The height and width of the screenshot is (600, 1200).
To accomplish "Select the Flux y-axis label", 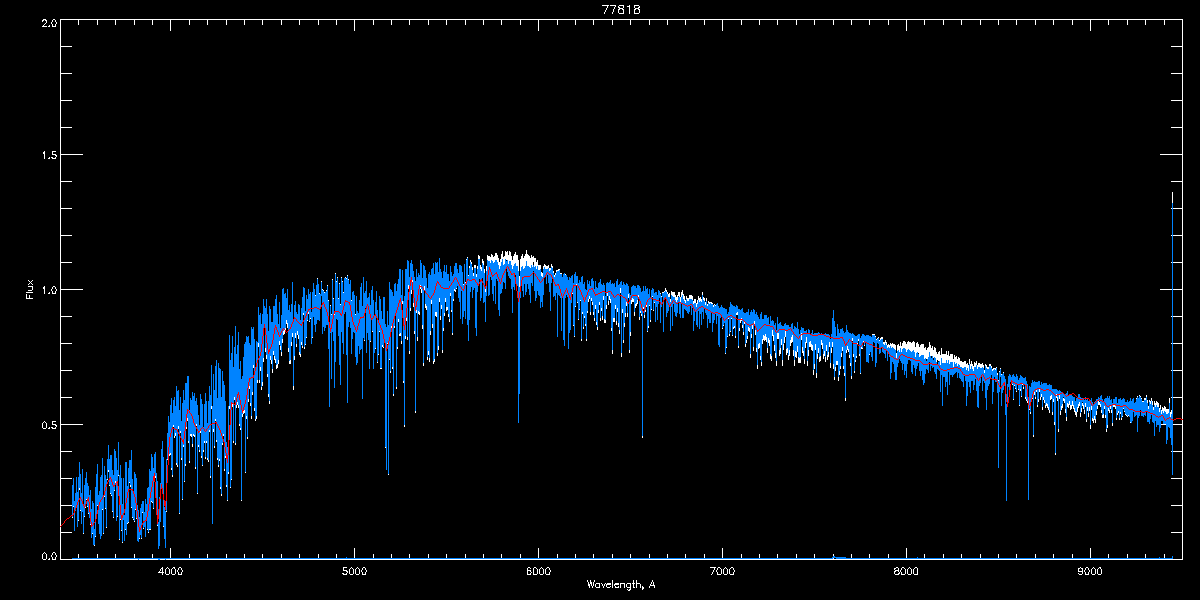I will click(29, 289).
